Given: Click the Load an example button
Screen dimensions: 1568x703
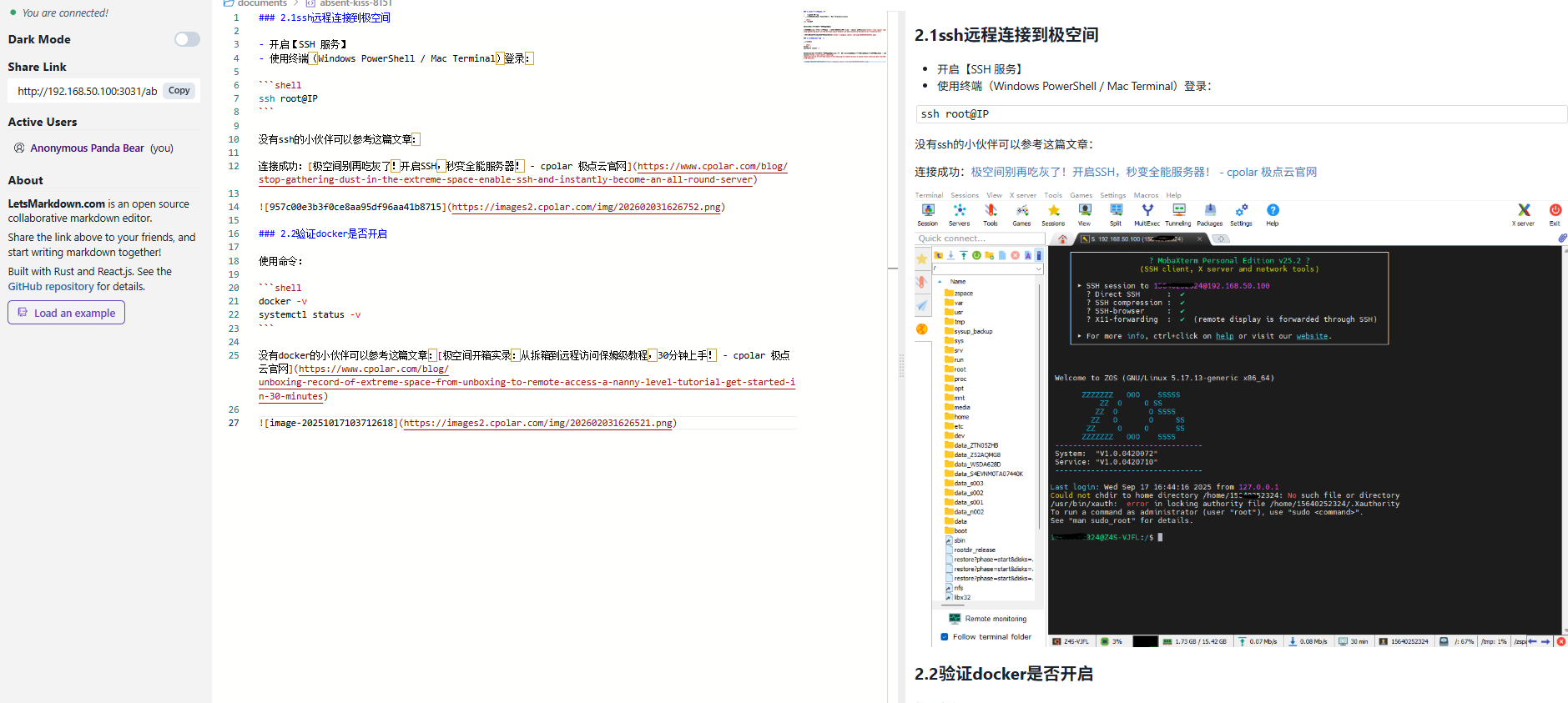Looking at the screenshot, I should point(67,313).
